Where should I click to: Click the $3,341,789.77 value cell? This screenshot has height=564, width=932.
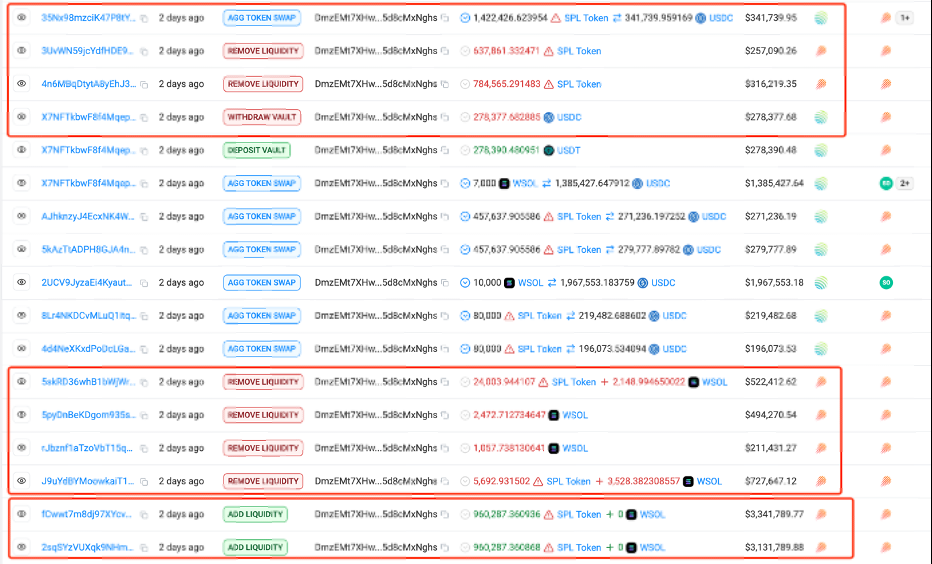pos(774,514)
